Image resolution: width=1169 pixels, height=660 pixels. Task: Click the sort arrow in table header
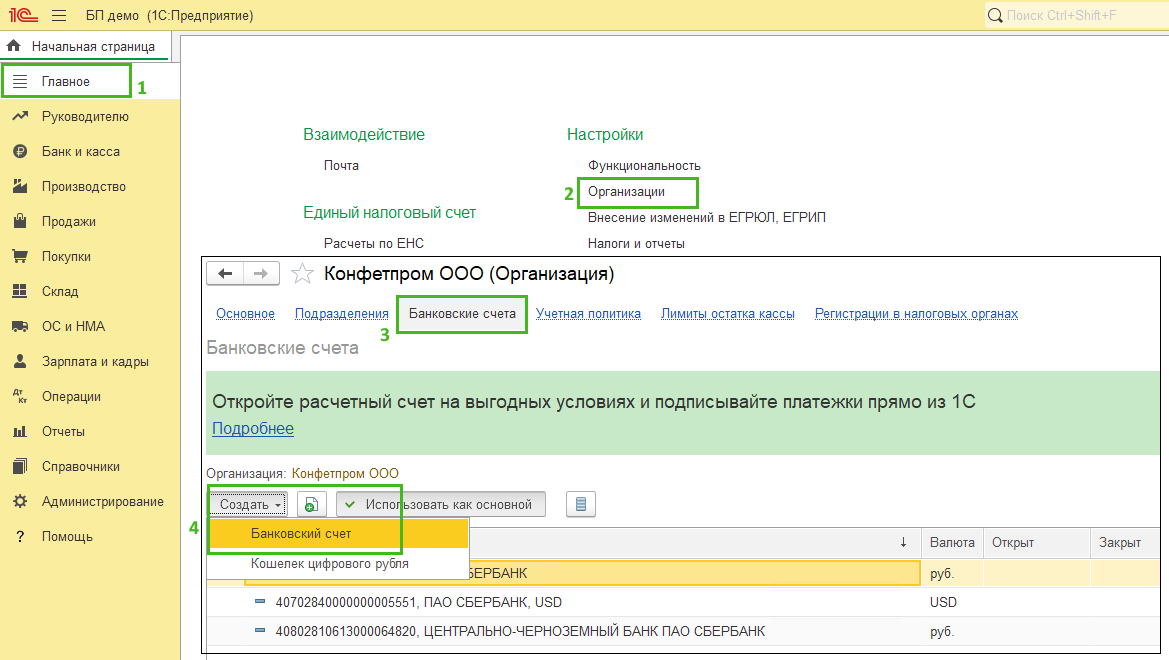coord(904,542)
